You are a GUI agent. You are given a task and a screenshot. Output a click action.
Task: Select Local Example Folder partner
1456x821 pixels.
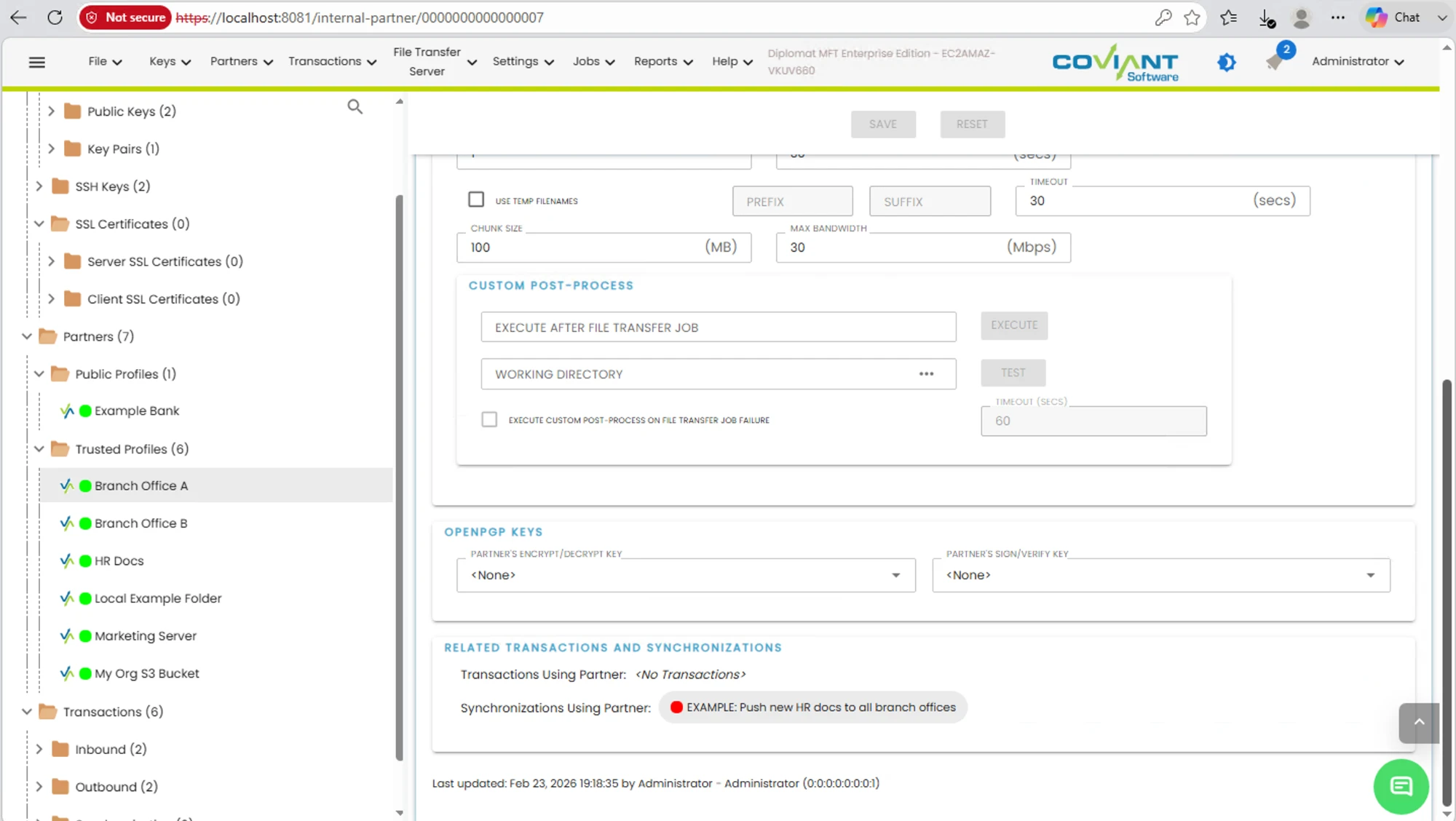(x=157, y=598)
